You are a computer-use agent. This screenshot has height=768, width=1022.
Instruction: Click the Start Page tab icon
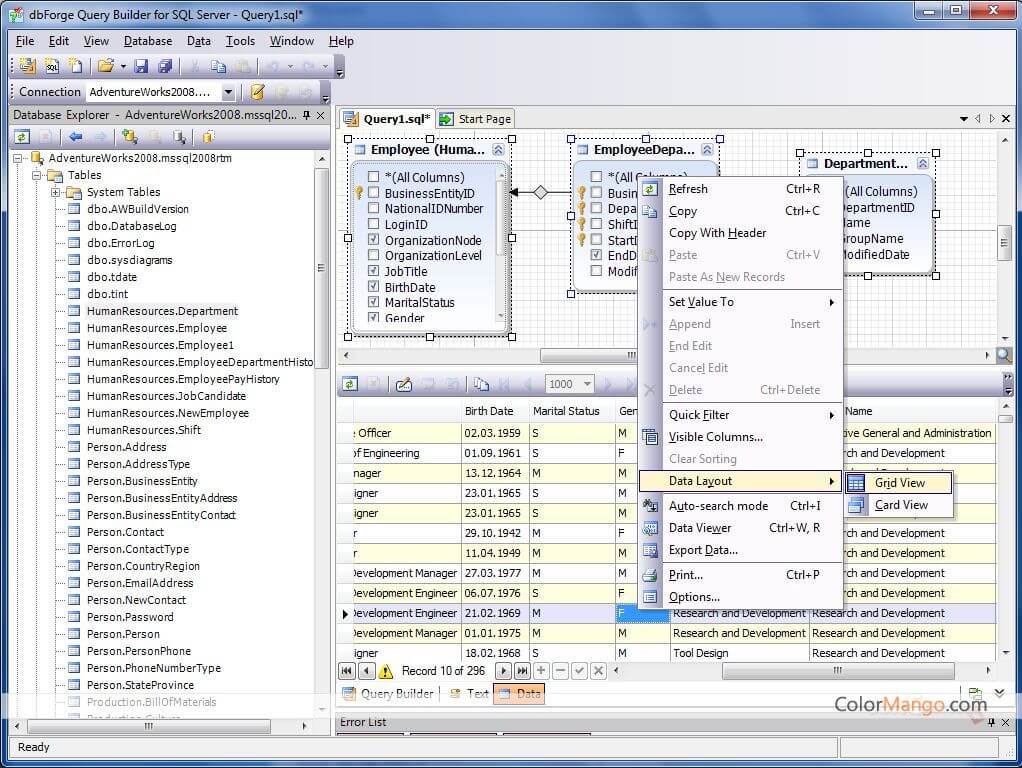[x=446, y=119]
